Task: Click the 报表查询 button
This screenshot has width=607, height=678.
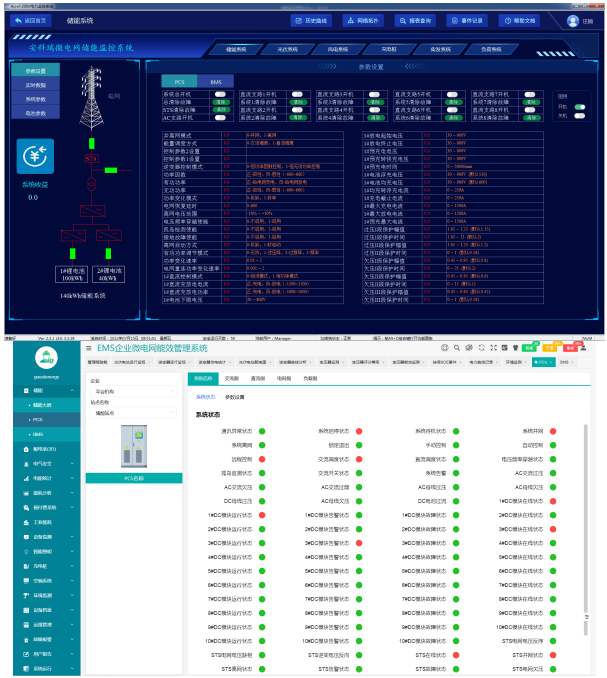Action: (415, 21)
